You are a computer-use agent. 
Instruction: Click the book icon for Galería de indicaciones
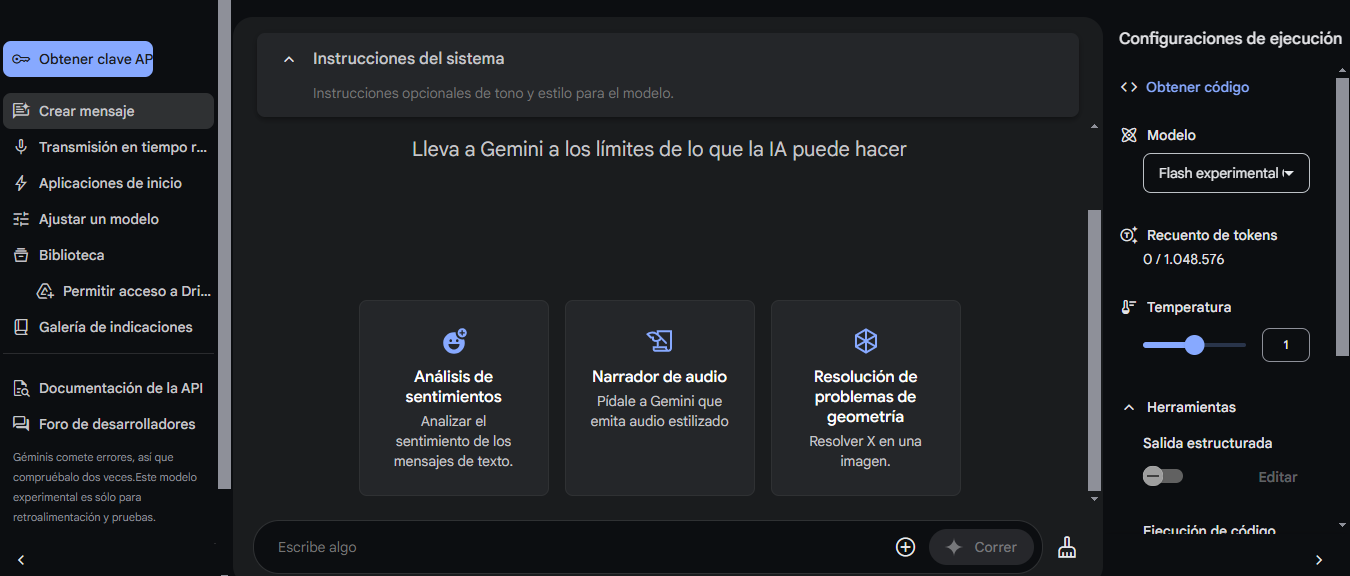click(x=21, y=327)
